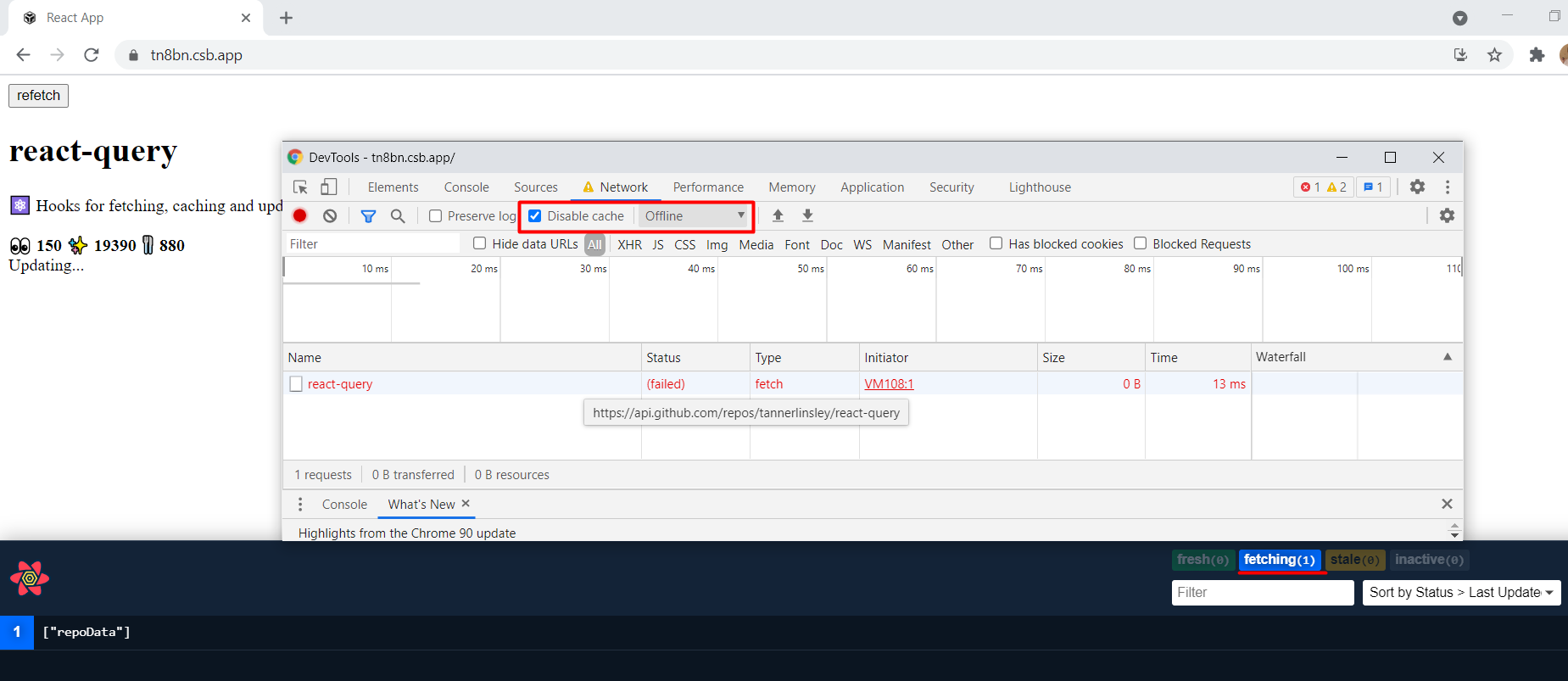Open the drawer three-dot menu
The image size is (1568, 681).
[x=300, y=505]
